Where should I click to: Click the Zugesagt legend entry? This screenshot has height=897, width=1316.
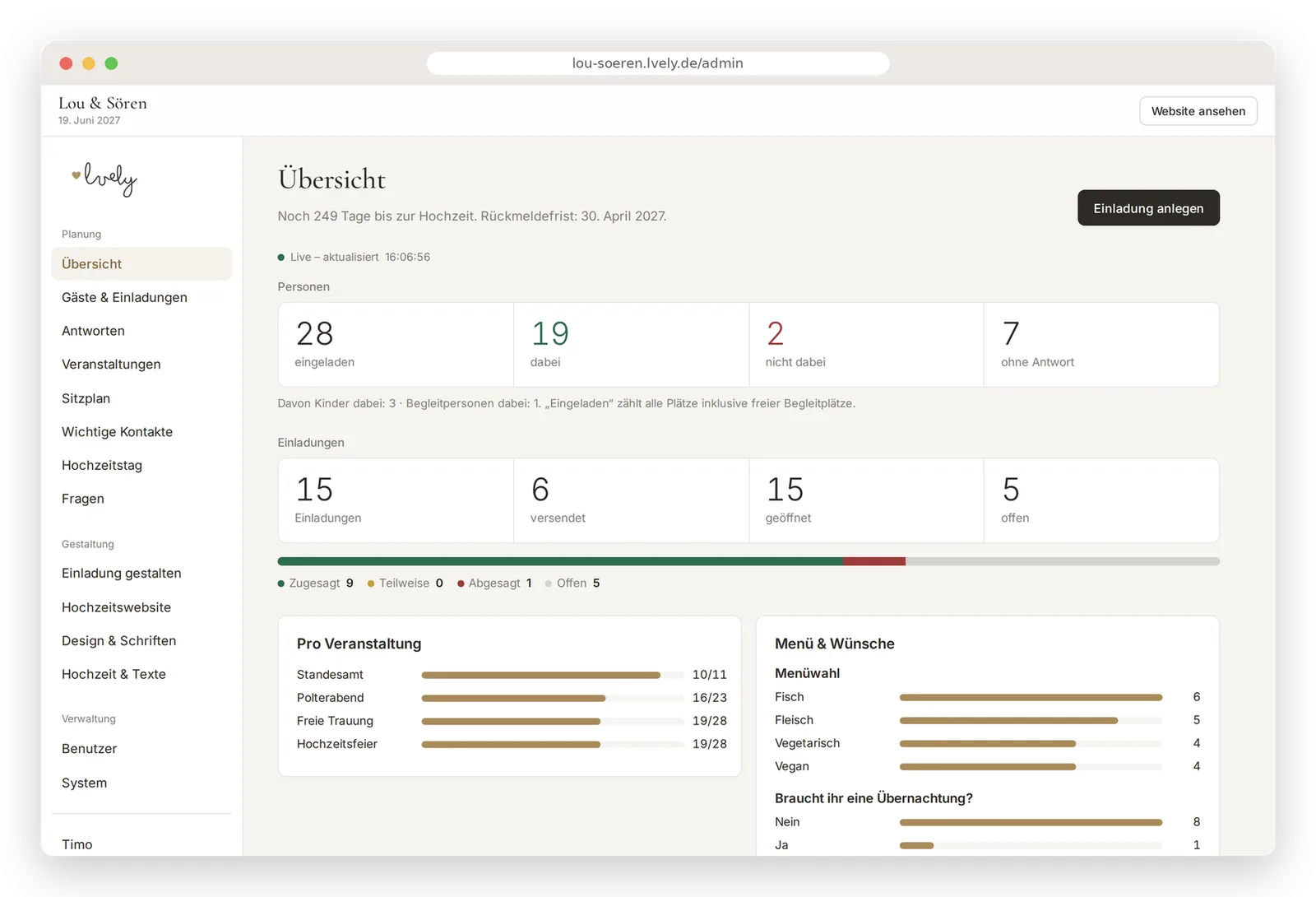pos(316,583)
